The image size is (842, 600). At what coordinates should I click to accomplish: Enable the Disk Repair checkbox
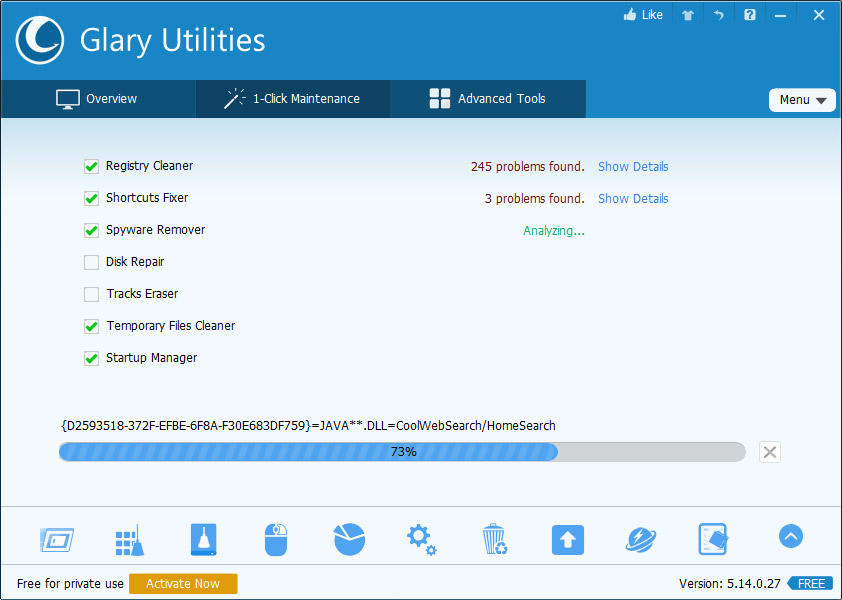[x=92, y=263]
